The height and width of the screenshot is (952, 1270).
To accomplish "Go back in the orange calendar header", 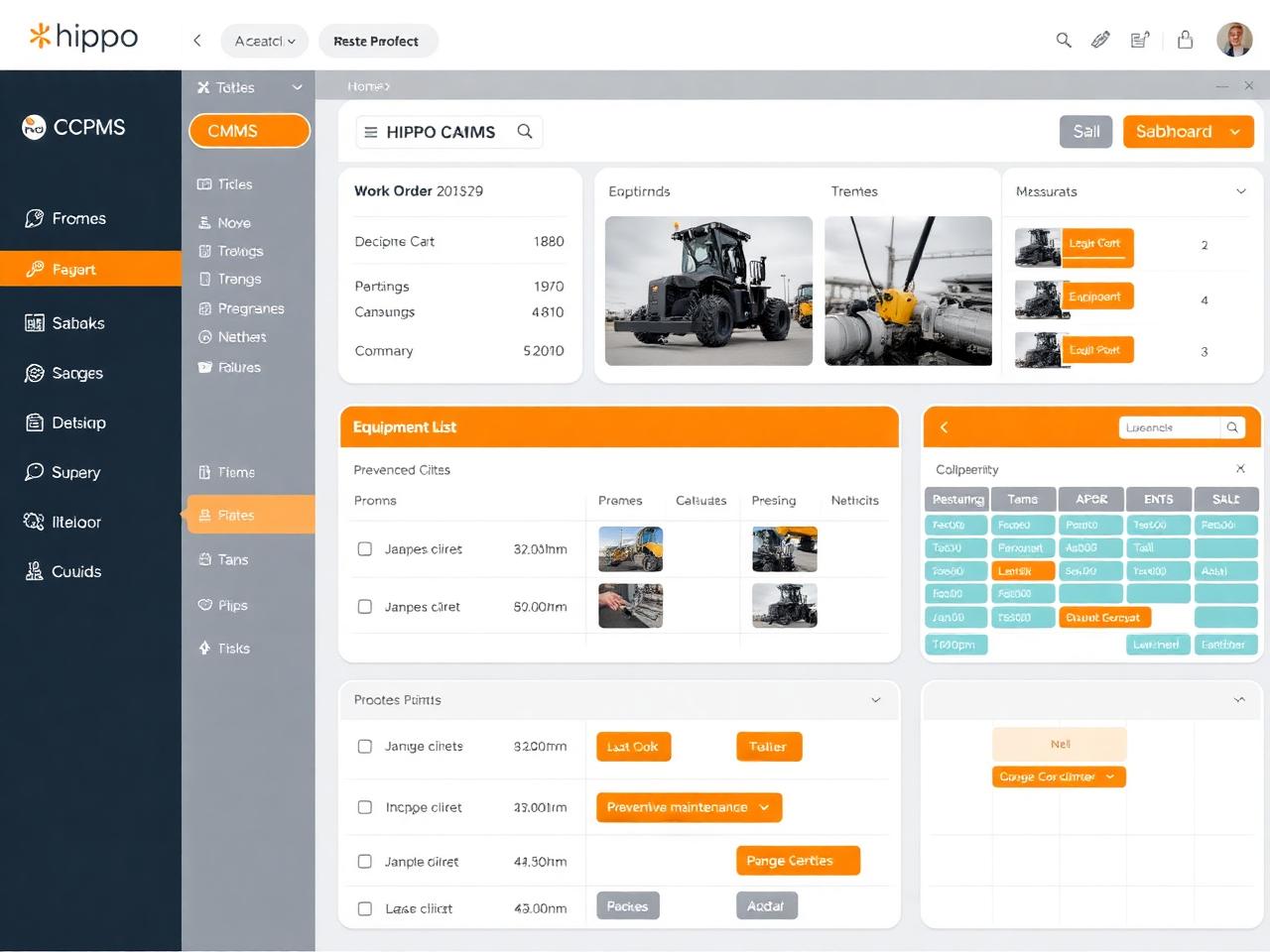I will pos(944,427).
